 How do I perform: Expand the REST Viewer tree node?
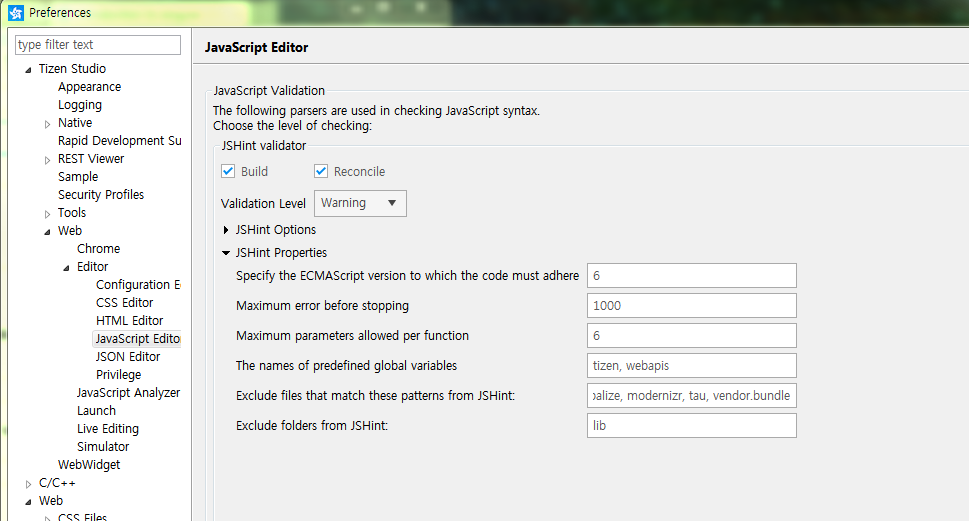47,160
